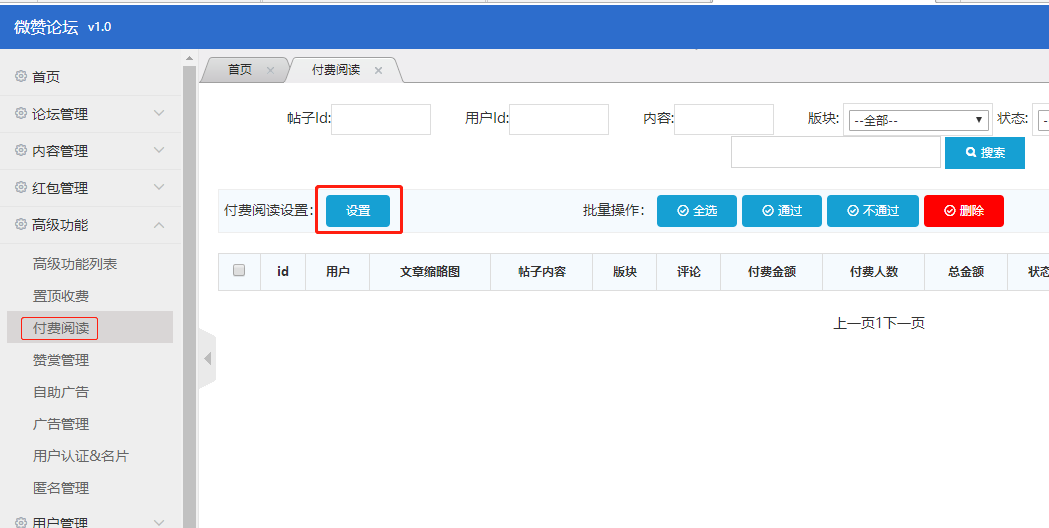This screenshot has width=1049, height=528.
Task: Tick the select-all checkbox in table header
Action: (x=239, y=270)
